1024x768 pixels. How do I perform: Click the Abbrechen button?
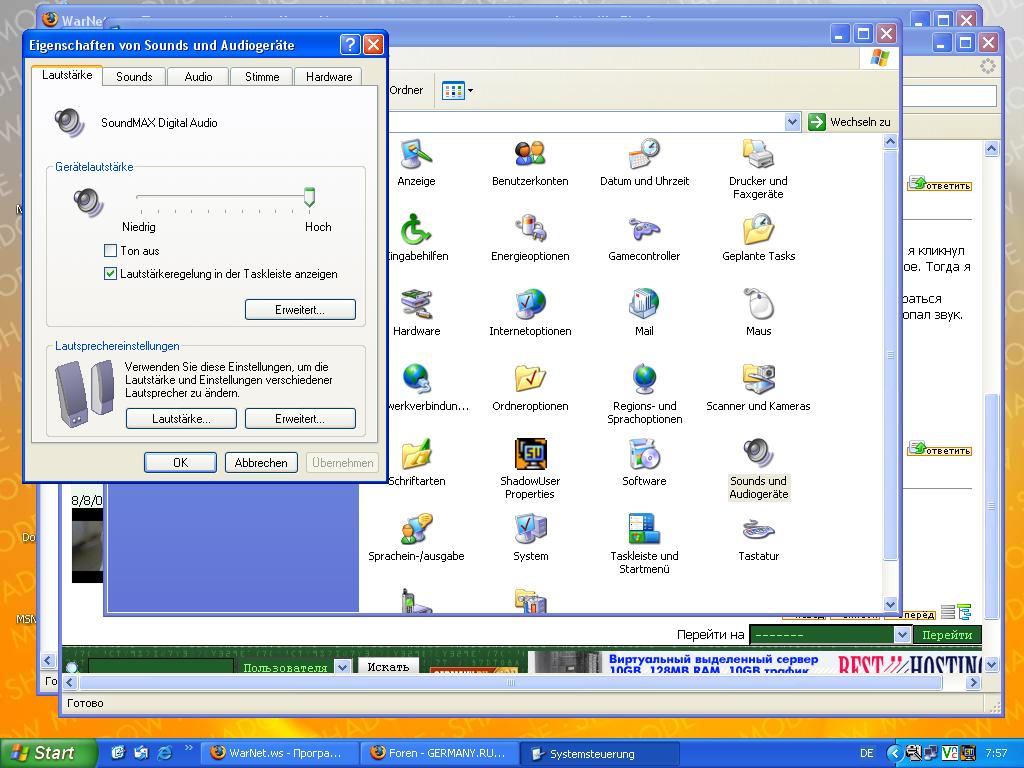(x=261, y=463)
